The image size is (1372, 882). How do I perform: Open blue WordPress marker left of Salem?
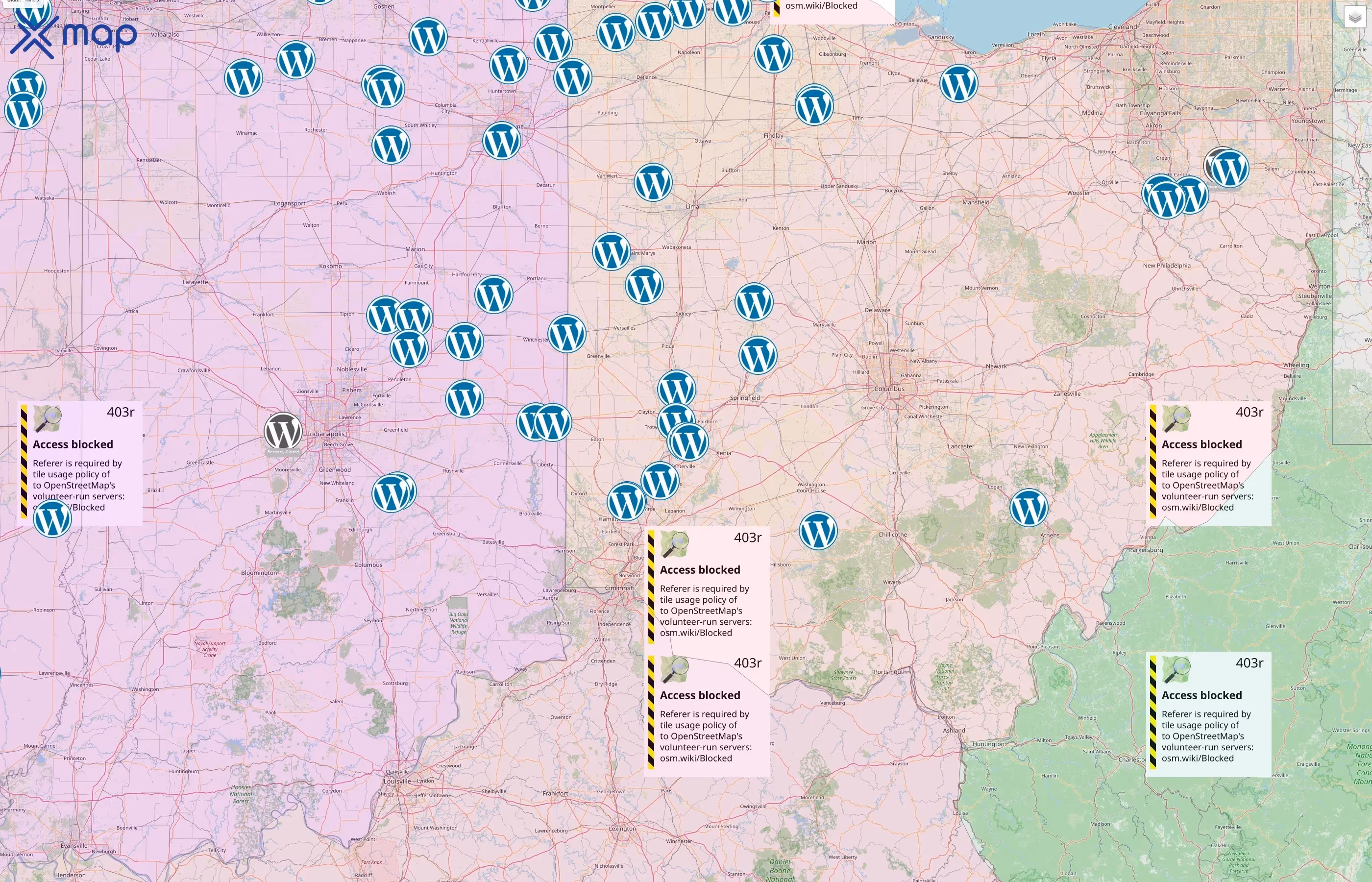(1229, 169)
